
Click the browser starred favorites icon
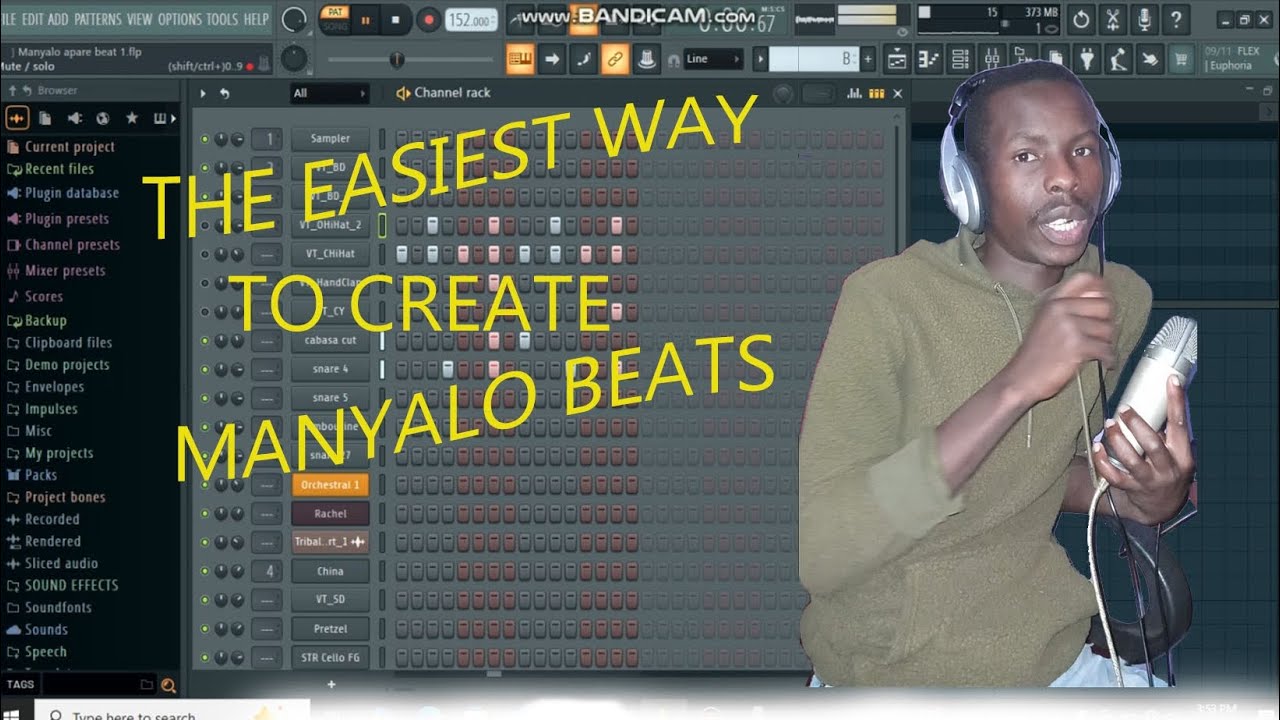click(131, 118)
